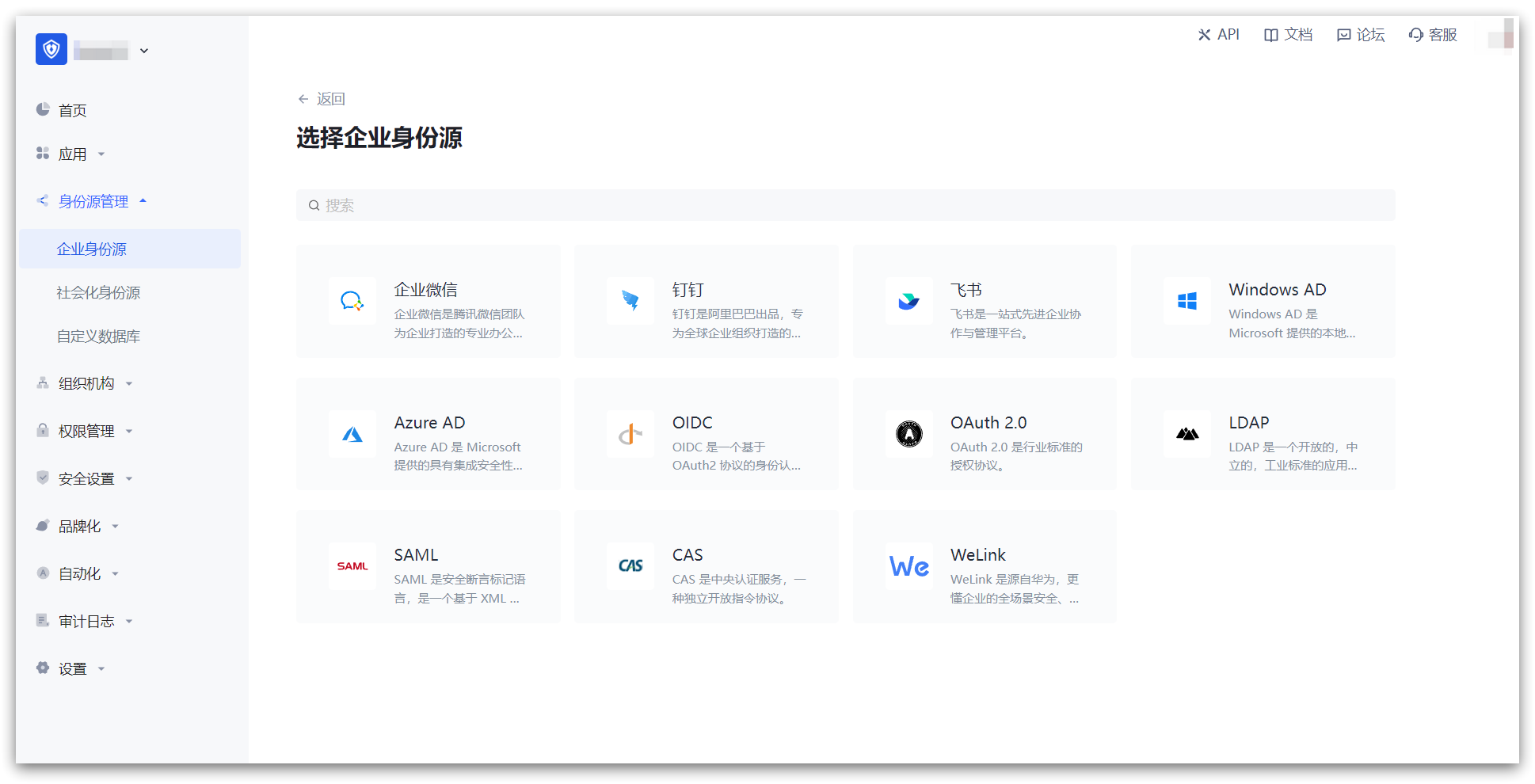1535x784 pixels.
Task: Expand the 应用 sidebar menu
Action: (73, 154)
